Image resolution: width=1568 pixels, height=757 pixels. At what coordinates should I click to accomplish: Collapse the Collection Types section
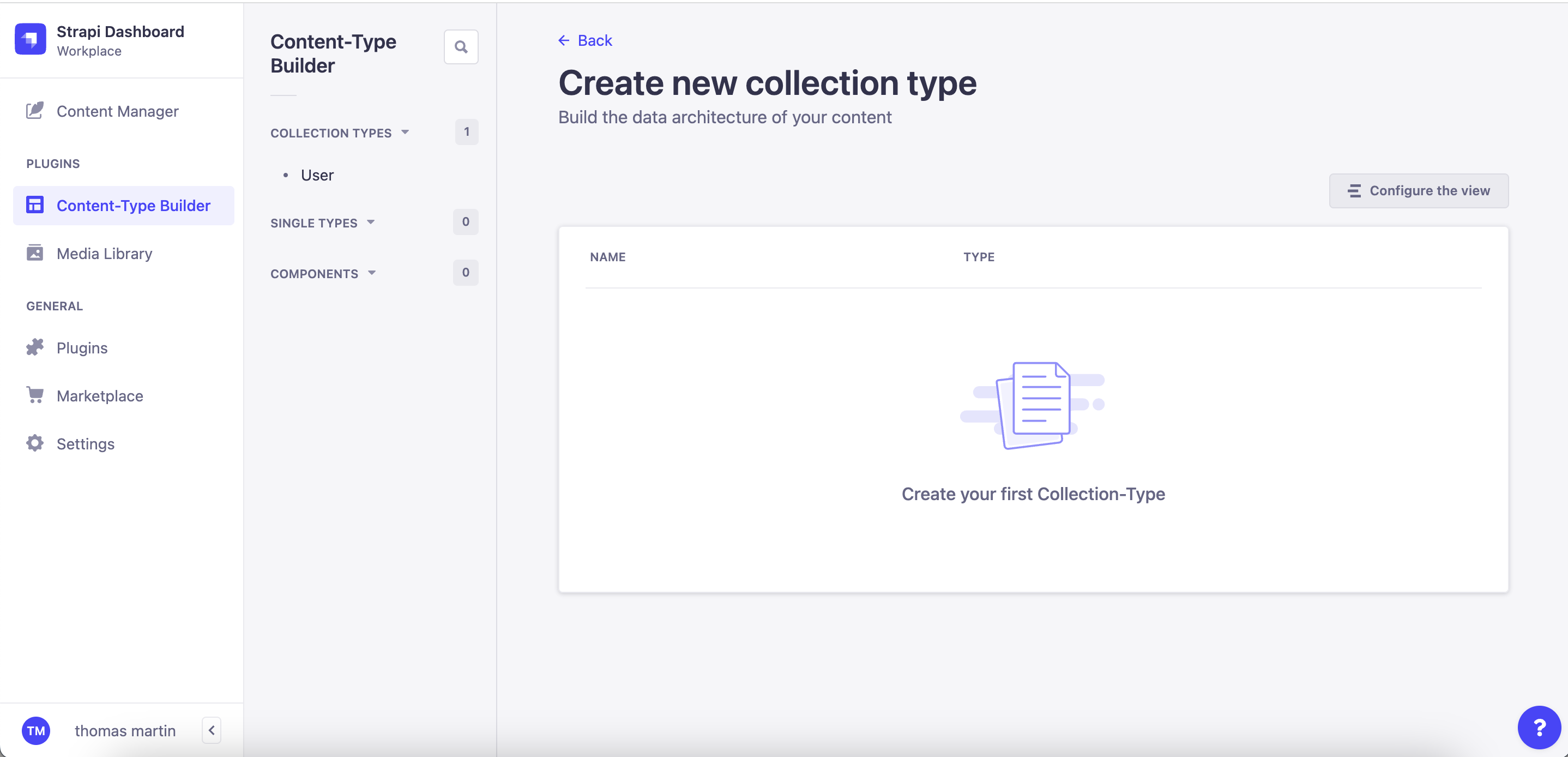pyautogui.click(x=406, y=131)
